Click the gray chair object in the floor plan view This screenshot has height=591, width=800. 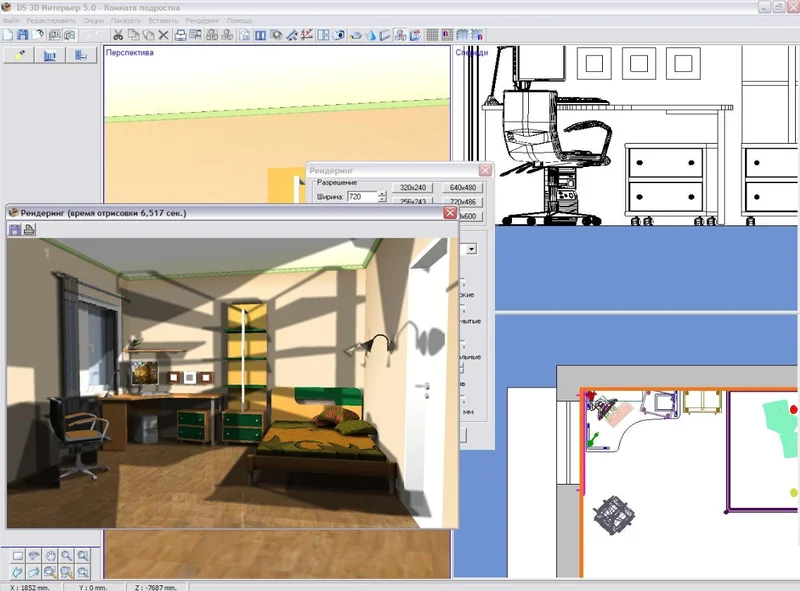(x=614, y=514)
